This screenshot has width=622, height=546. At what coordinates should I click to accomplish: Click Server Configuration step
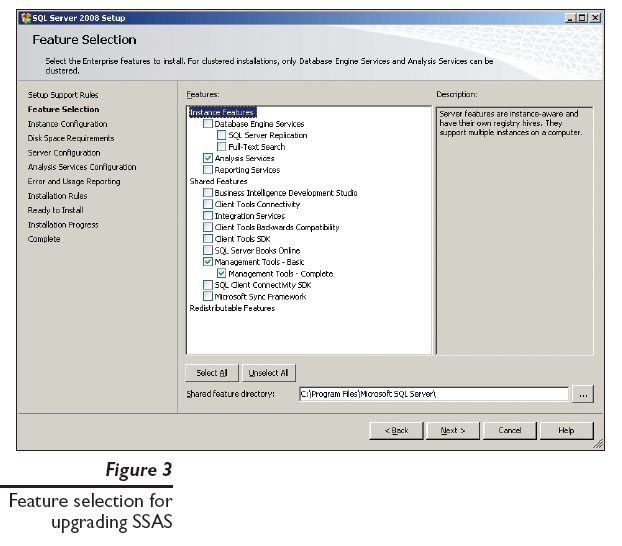click(64, 153)
